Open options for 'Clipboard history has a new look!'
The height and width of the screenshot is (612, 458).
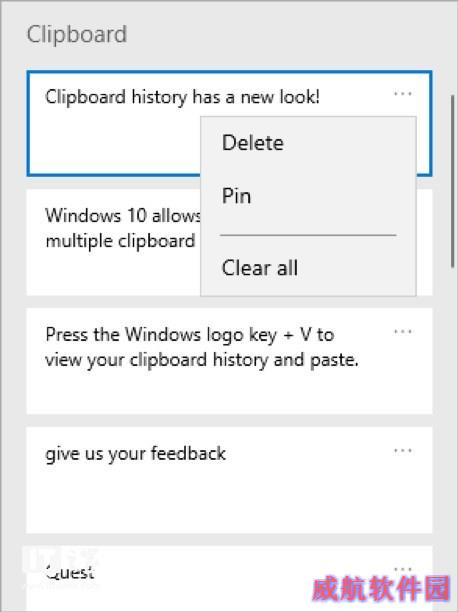[403, 94]
